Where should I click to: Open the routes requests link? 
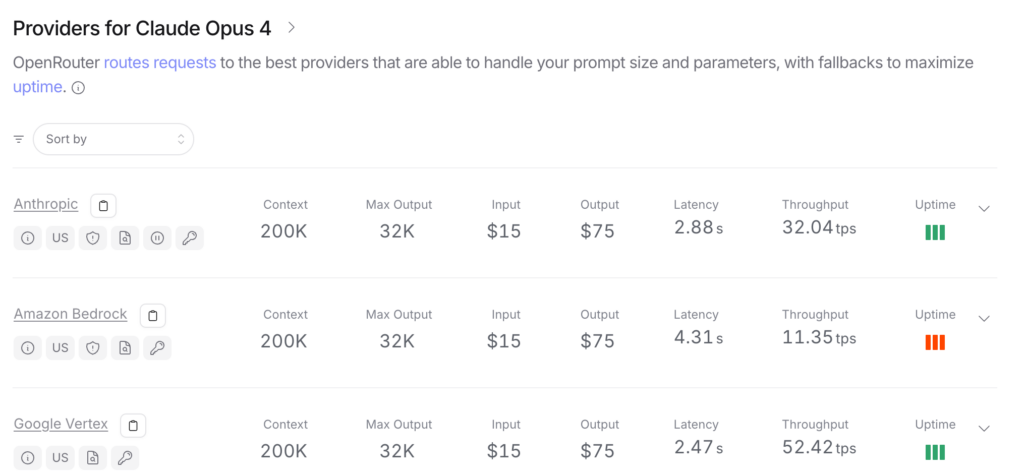pyautogui.click(x=160, y=63)
